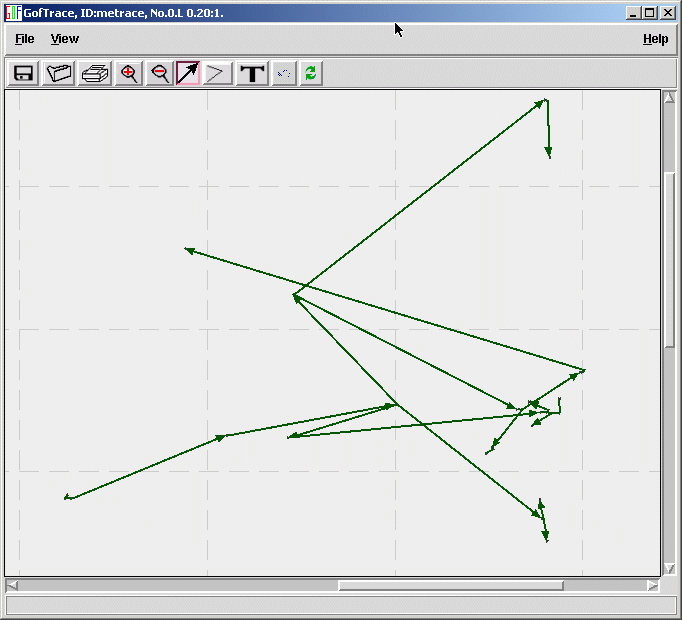This screenshot has width=682, height=620.
Task: Toggle the grey arrowhead tool
Action: pos(218,73)
